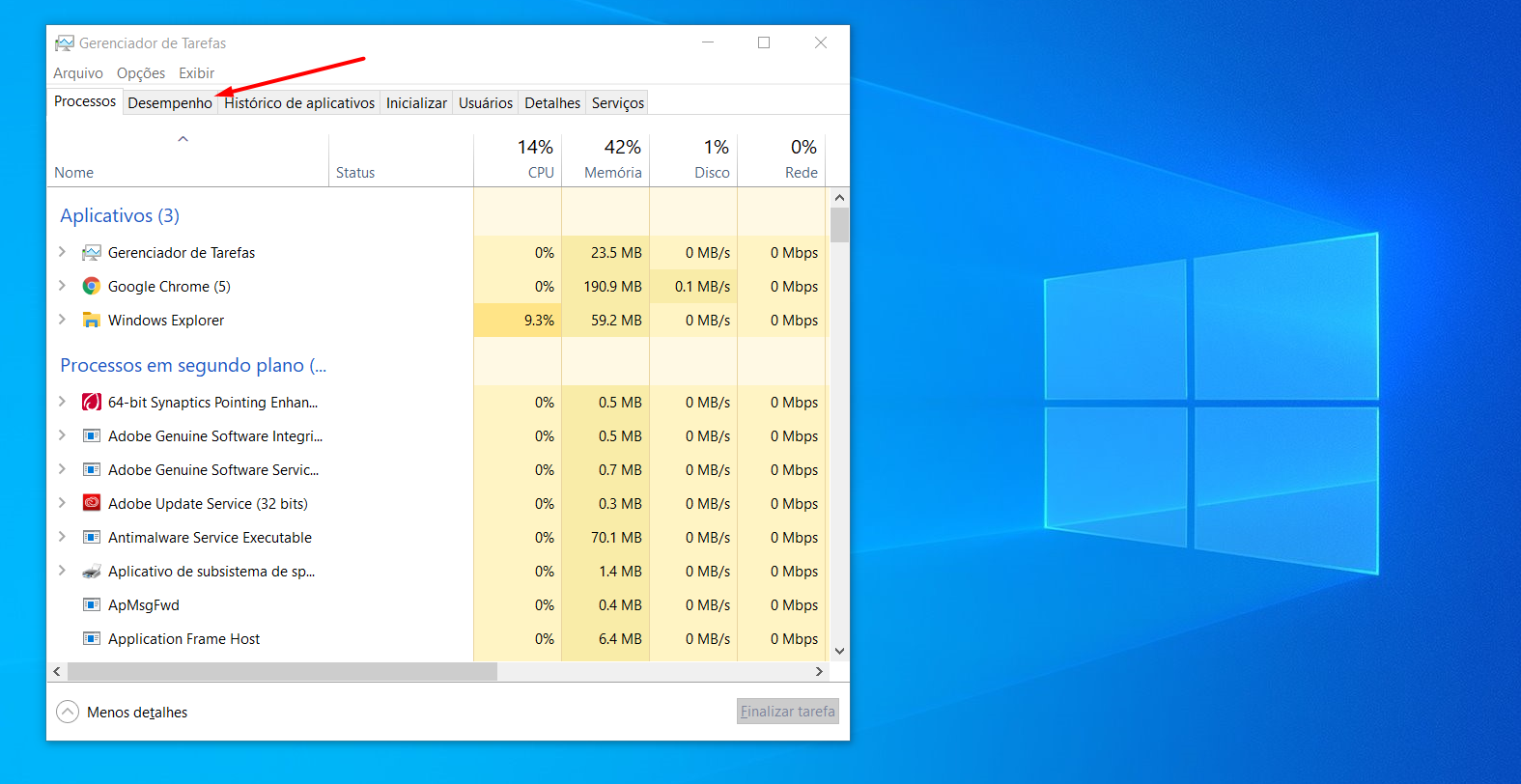
Task: Maximize the Gerenciador de Tarefas window
Action: point(764,42)
